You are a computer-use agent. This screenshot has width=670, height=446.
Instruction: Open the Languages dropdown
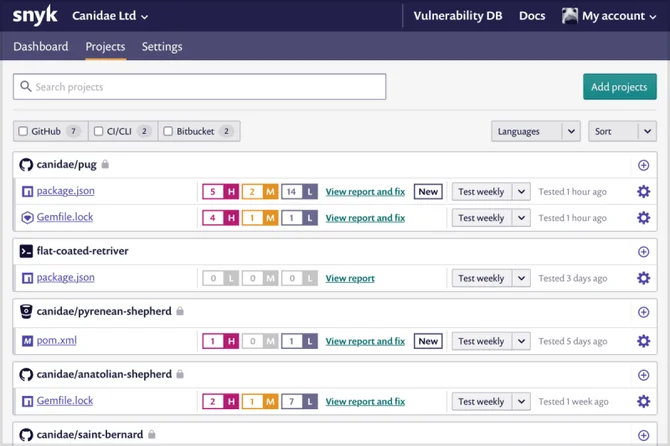[x=535, y=131]
